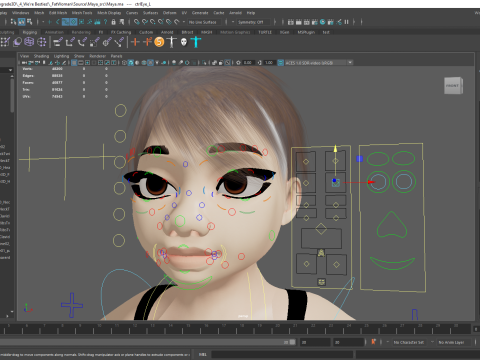Screen dimensions: 480x360
Task: Click the blue render disc icon
Action: (322, 22)
